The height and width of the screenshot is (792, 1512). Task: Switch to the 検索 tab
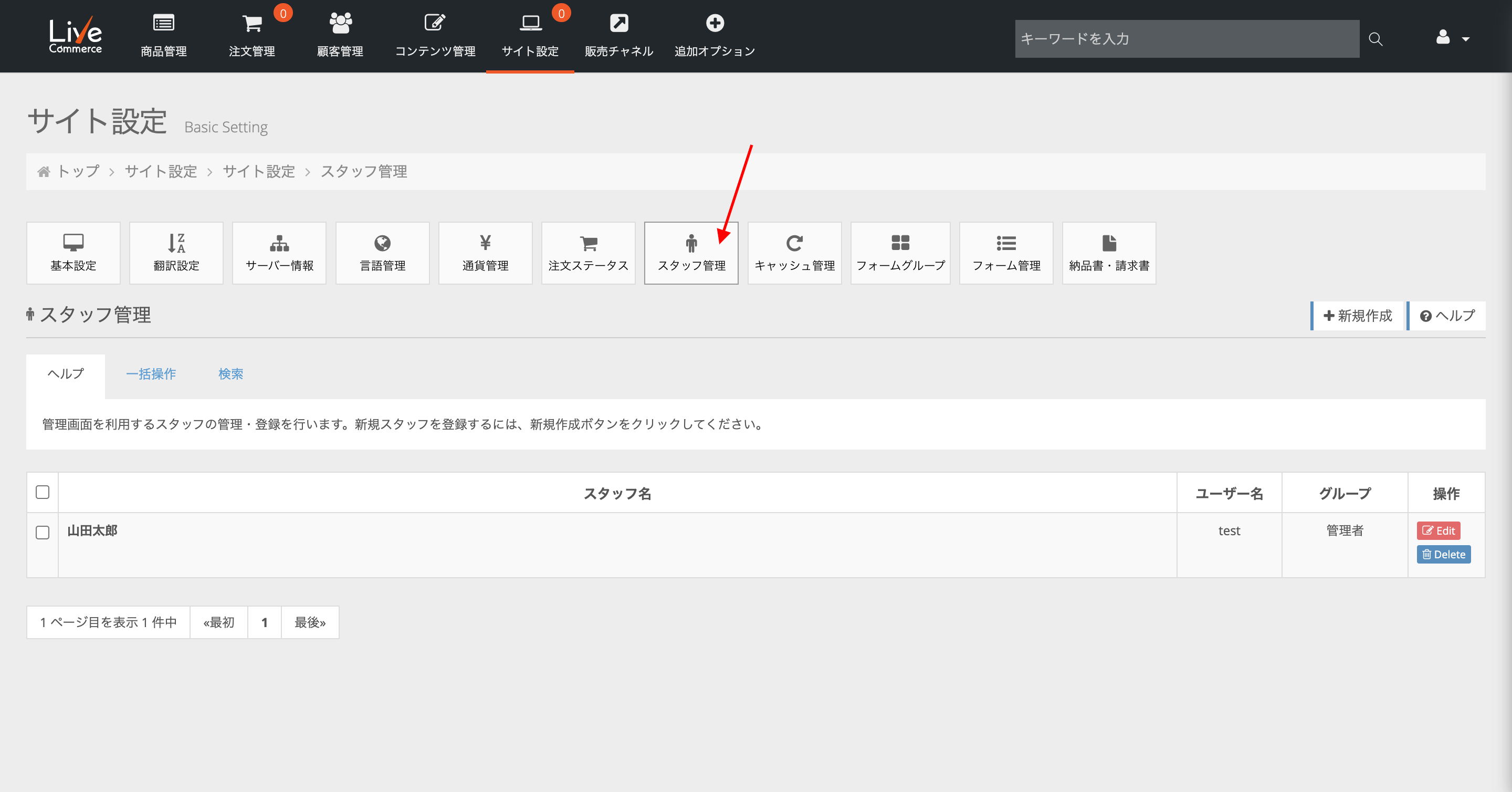(x=230, y=374)
